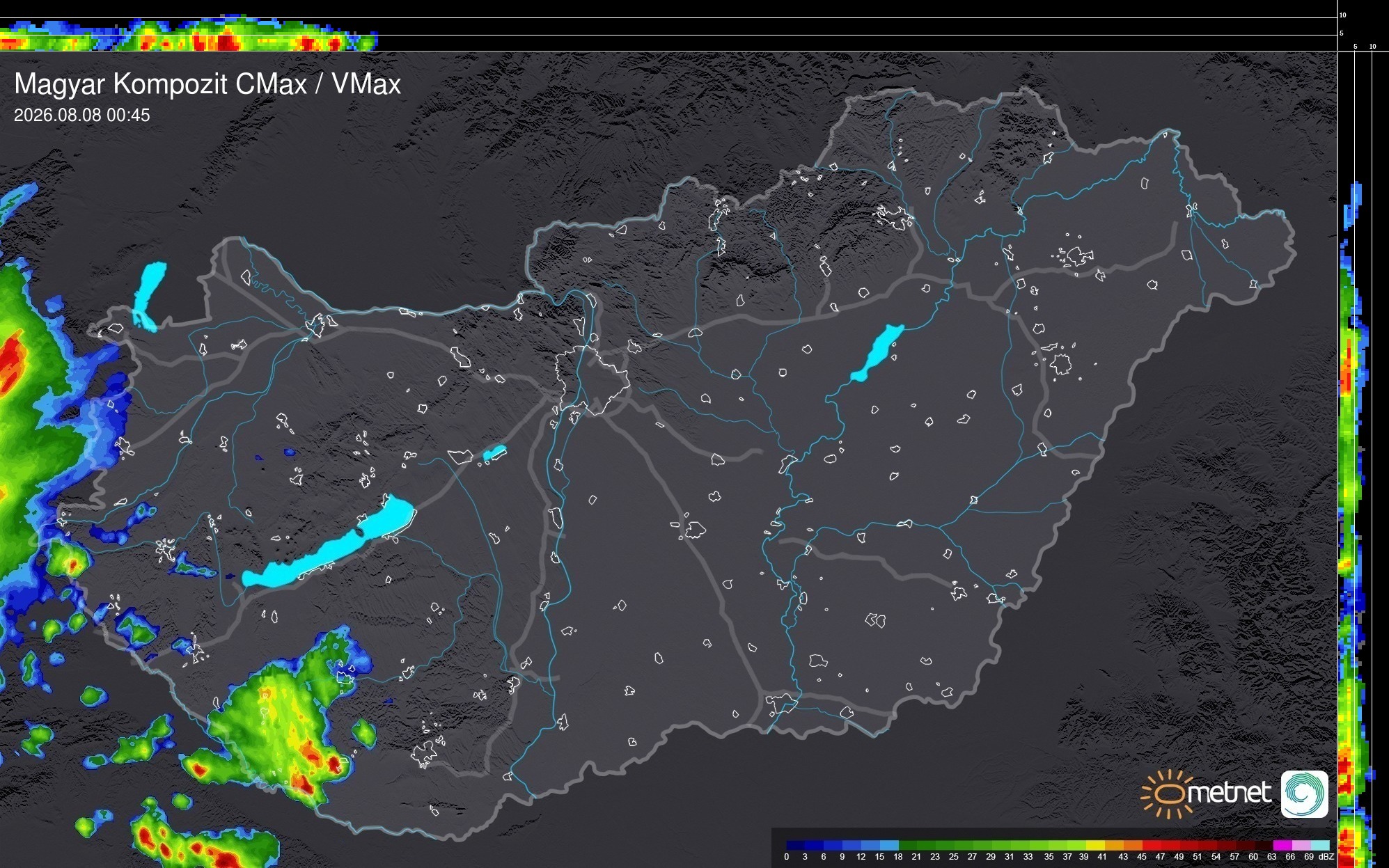
Task: Click the orange 41 dBZ legend swatch
Action: click(x=1114, y=845)
